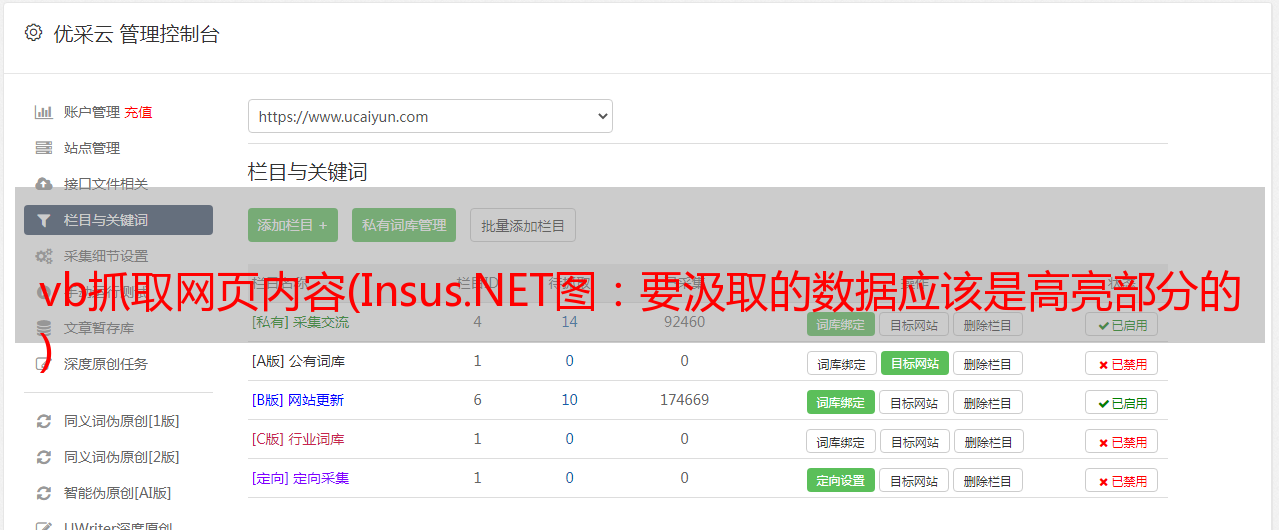Click 删除栏目 in the 定向采集 row
The width and height of the screenshot is (1279, 530).
coord(988,481)
